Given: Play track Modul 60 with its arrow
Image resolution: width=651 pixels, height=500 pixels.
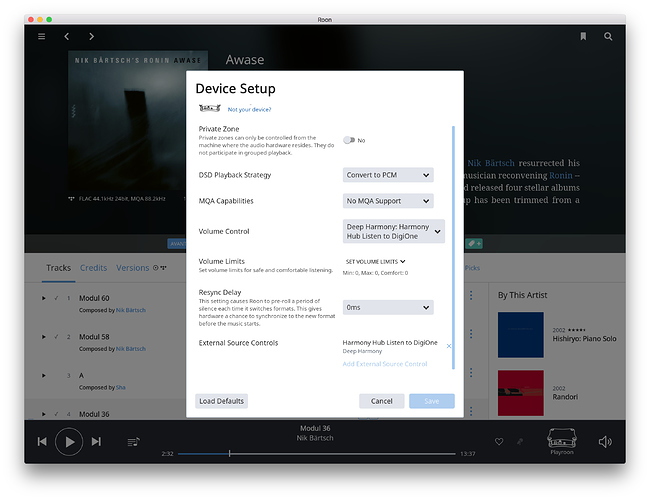Looking at the screenshot, I should pyautogui.click(x=44, y=298).
